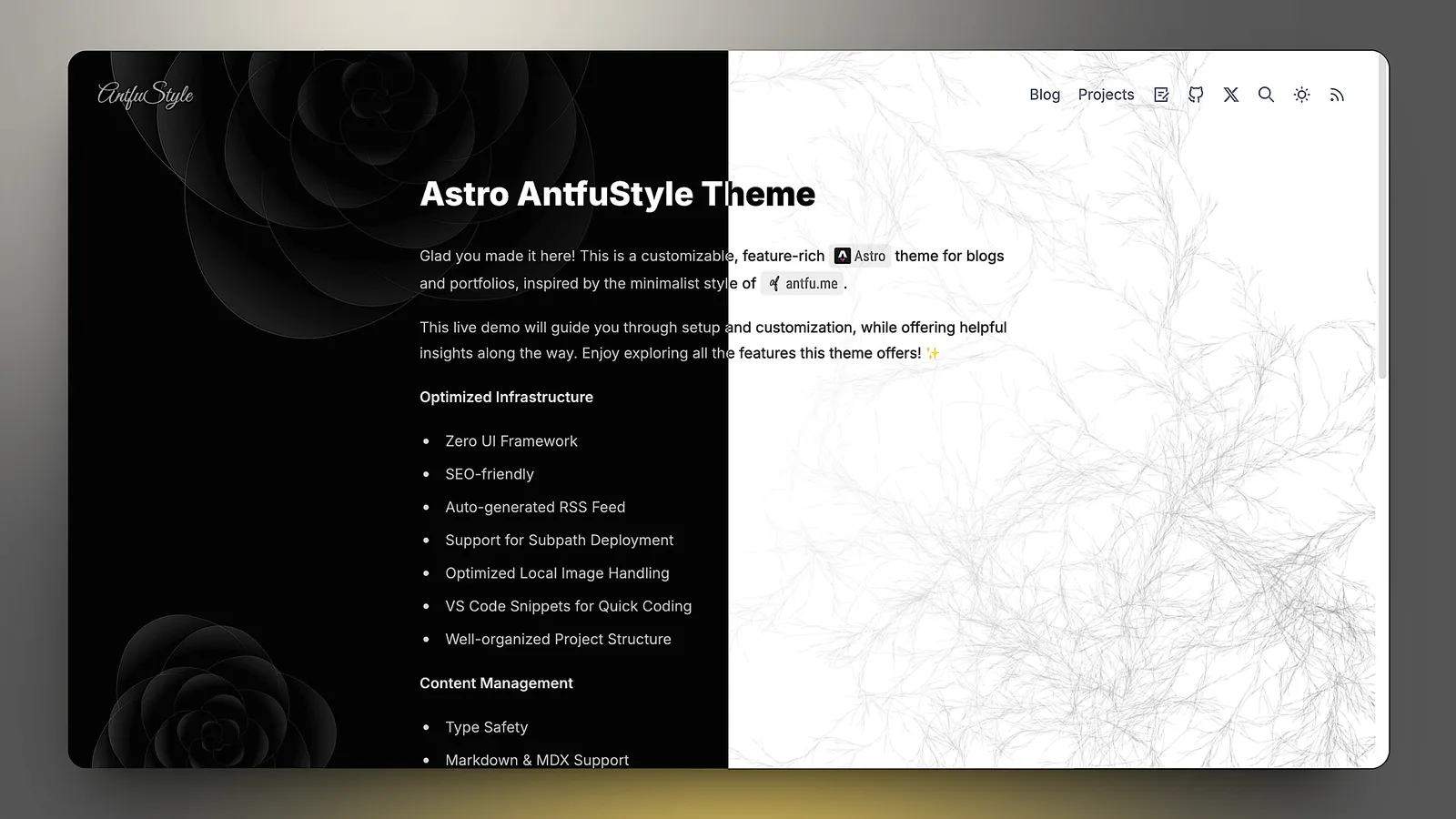Open the RSS feed icon

1337,95
